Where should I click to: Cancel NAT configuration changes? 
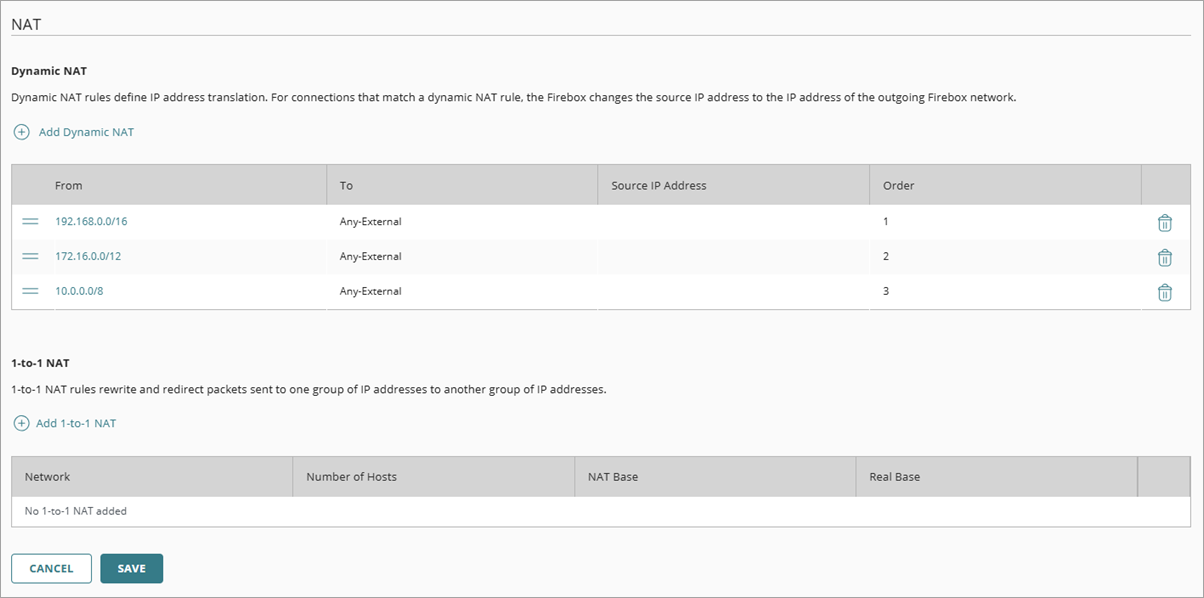click(x=51, y=568)
